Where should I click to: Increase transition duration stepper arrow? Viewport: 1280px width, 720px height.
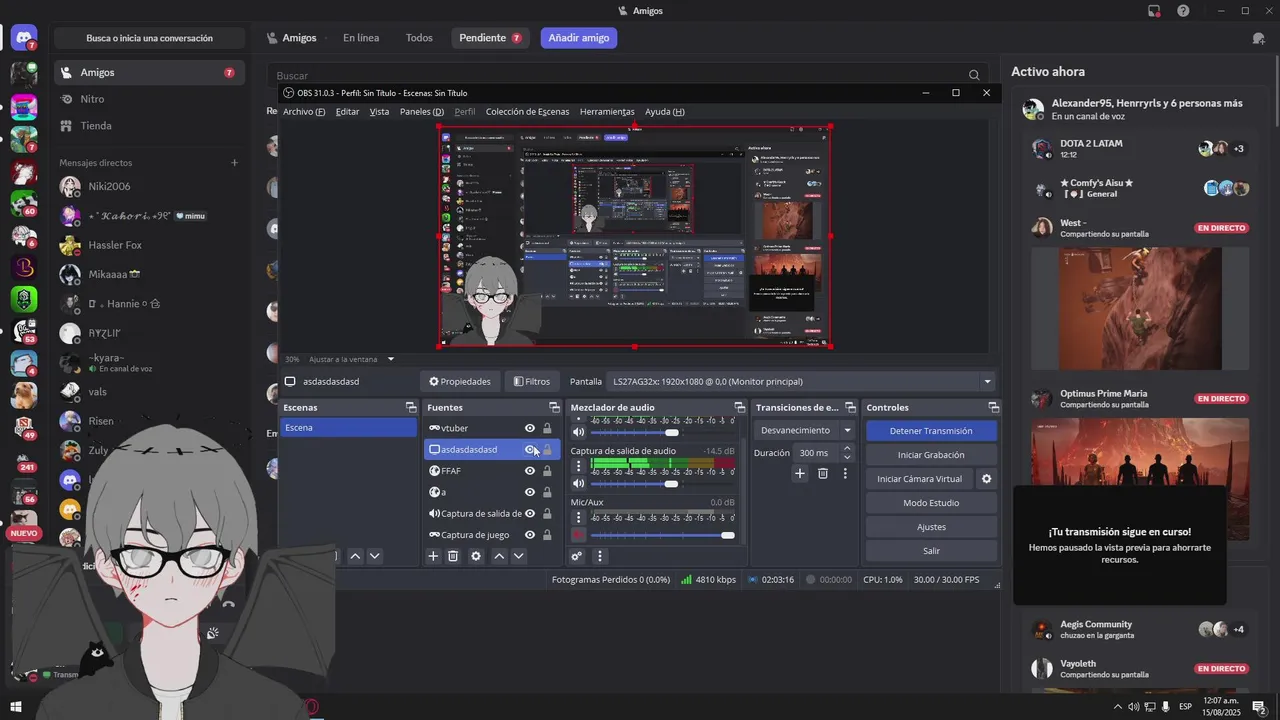click(847, 449)
